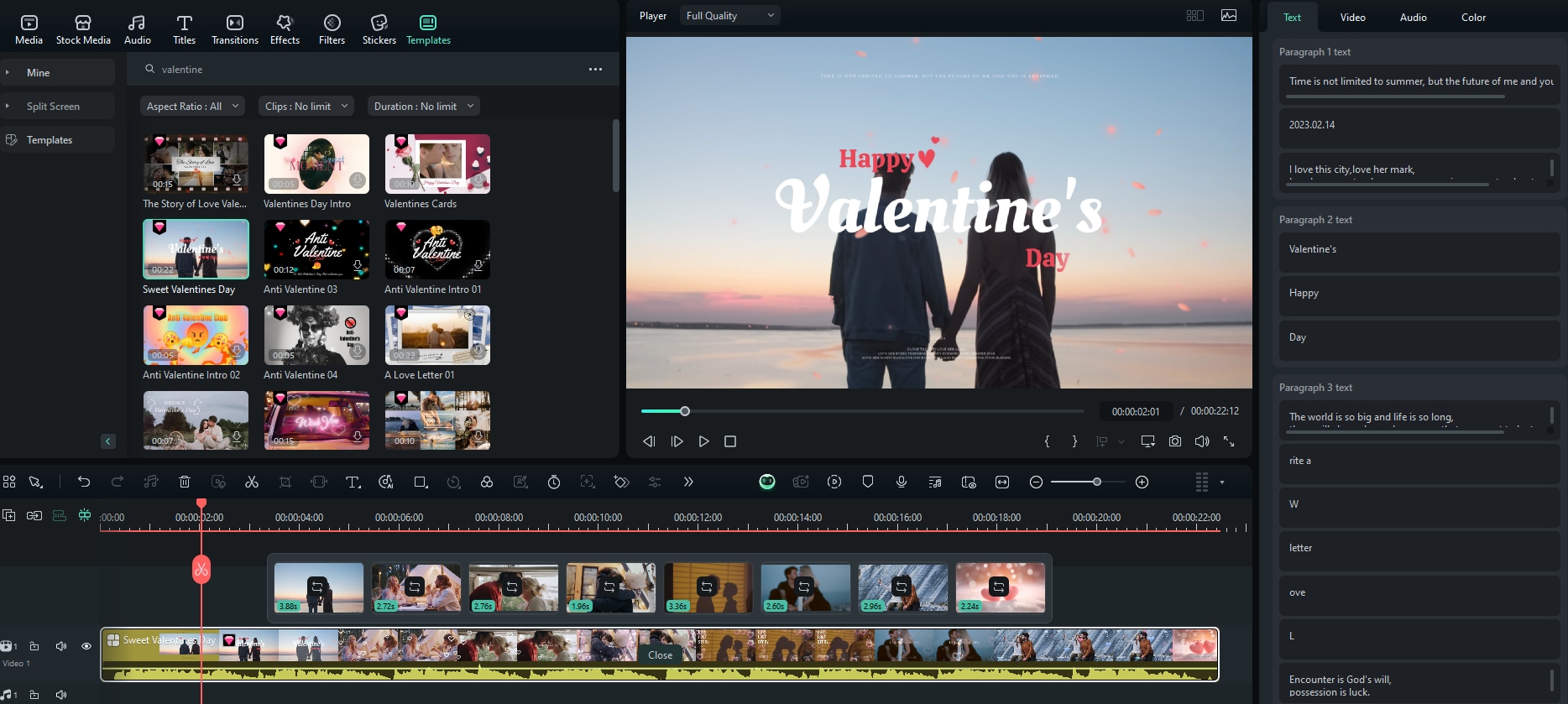Click the voiceover microphone icon
1568x704 pixels.
coord(902,482)
